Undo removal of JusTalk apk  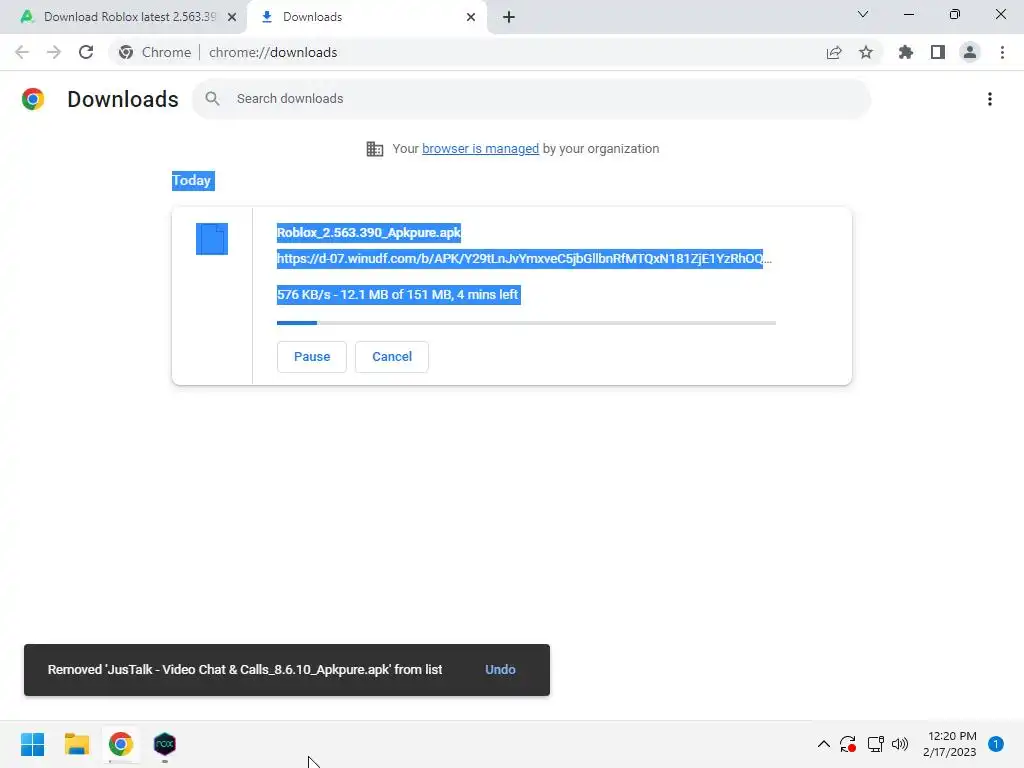pos(500,669)
